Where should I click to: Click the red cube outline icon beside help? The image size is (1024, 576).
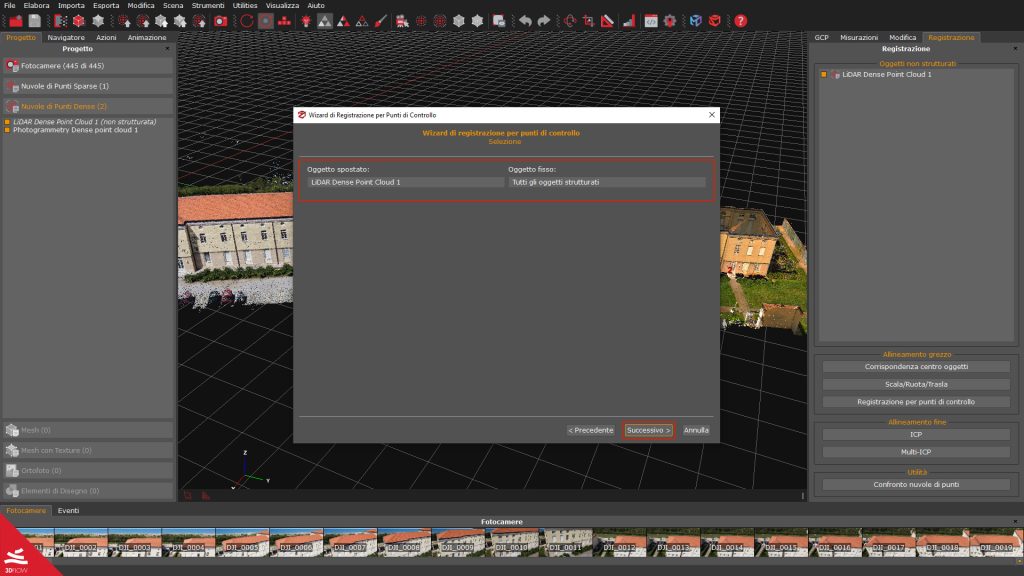714,21
